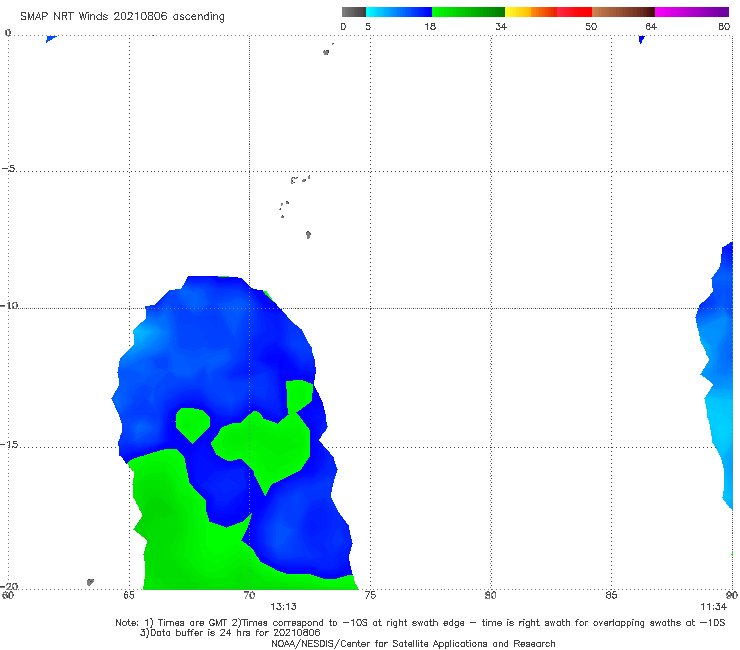This screenshot has width=740, height=650.
Task: Click the small island near 20S 63E
Action: tap(90, 582)
